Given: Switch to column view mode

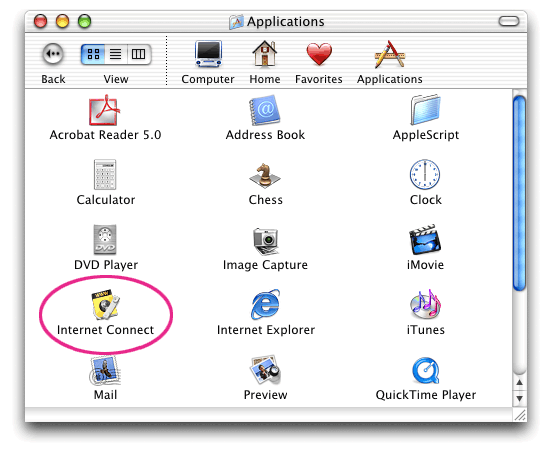Looking at the screenshot, I should pyautogui.click(x=138, y=54).
